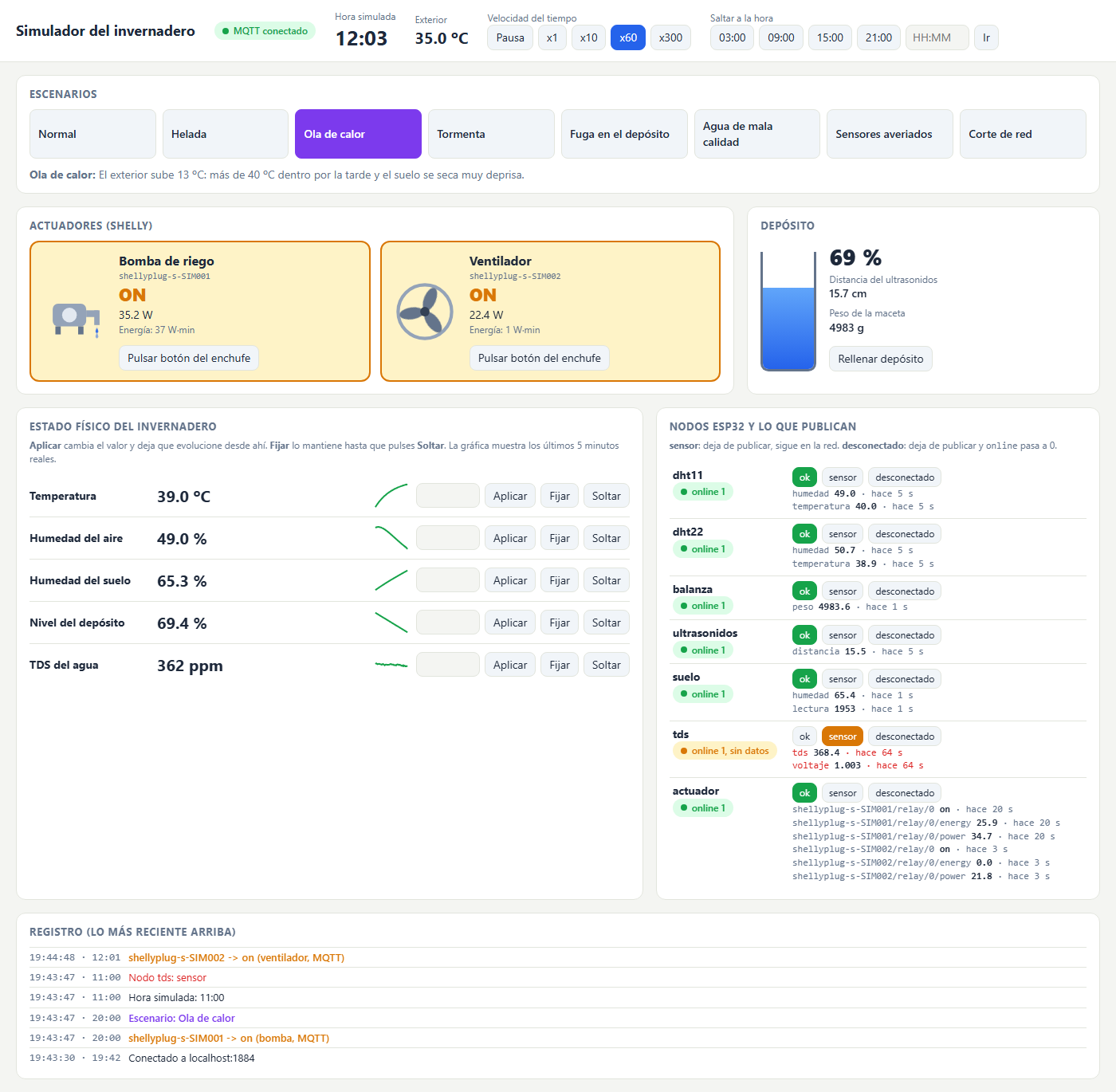Select the Corte de red scenario
This screenshot has height=1092, width=1116.
pos(1023,134)
